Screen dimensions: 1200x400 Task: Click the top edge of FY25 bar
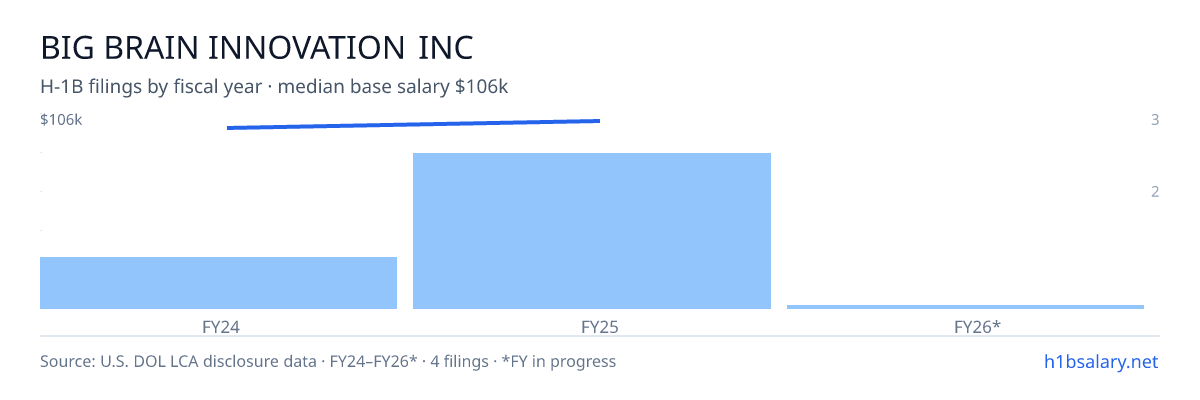[x=592, y=154]
